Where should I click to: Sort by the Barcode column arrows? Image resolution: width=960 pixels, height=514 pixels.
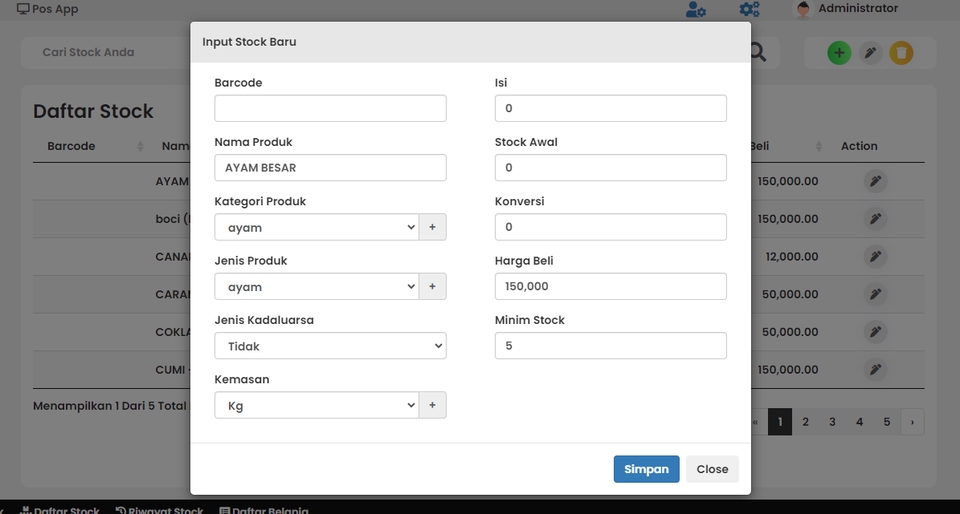tap(140, 146)
